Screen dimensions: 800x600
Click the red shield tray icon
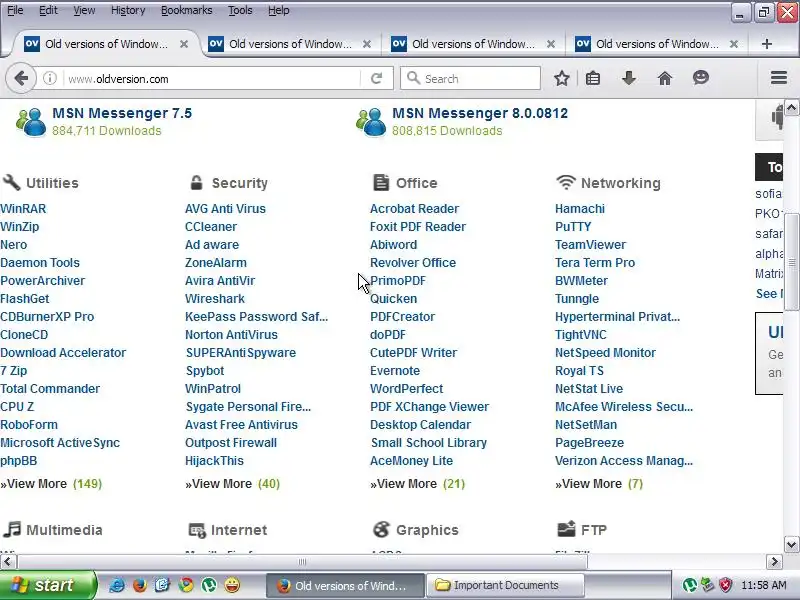point(725,585)
